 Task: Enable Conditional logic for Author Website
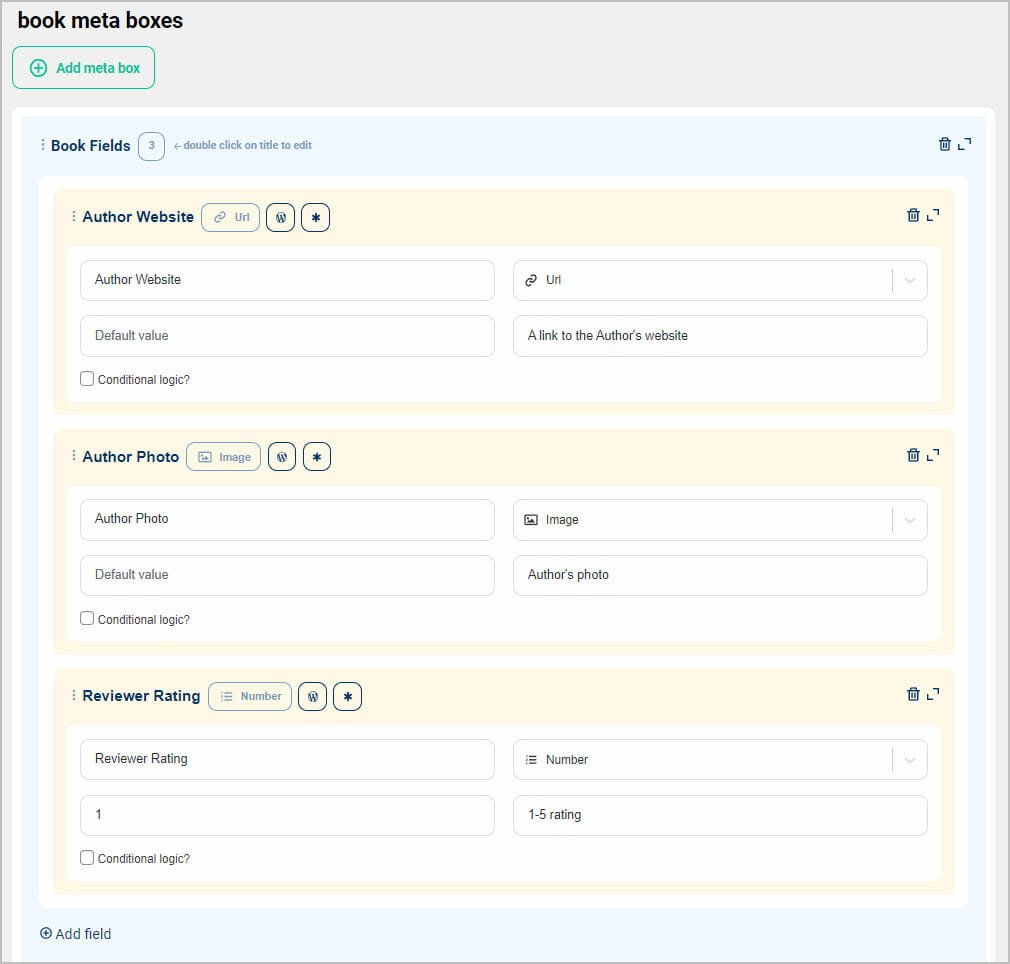pyautogui.click(x=87, y=378)
